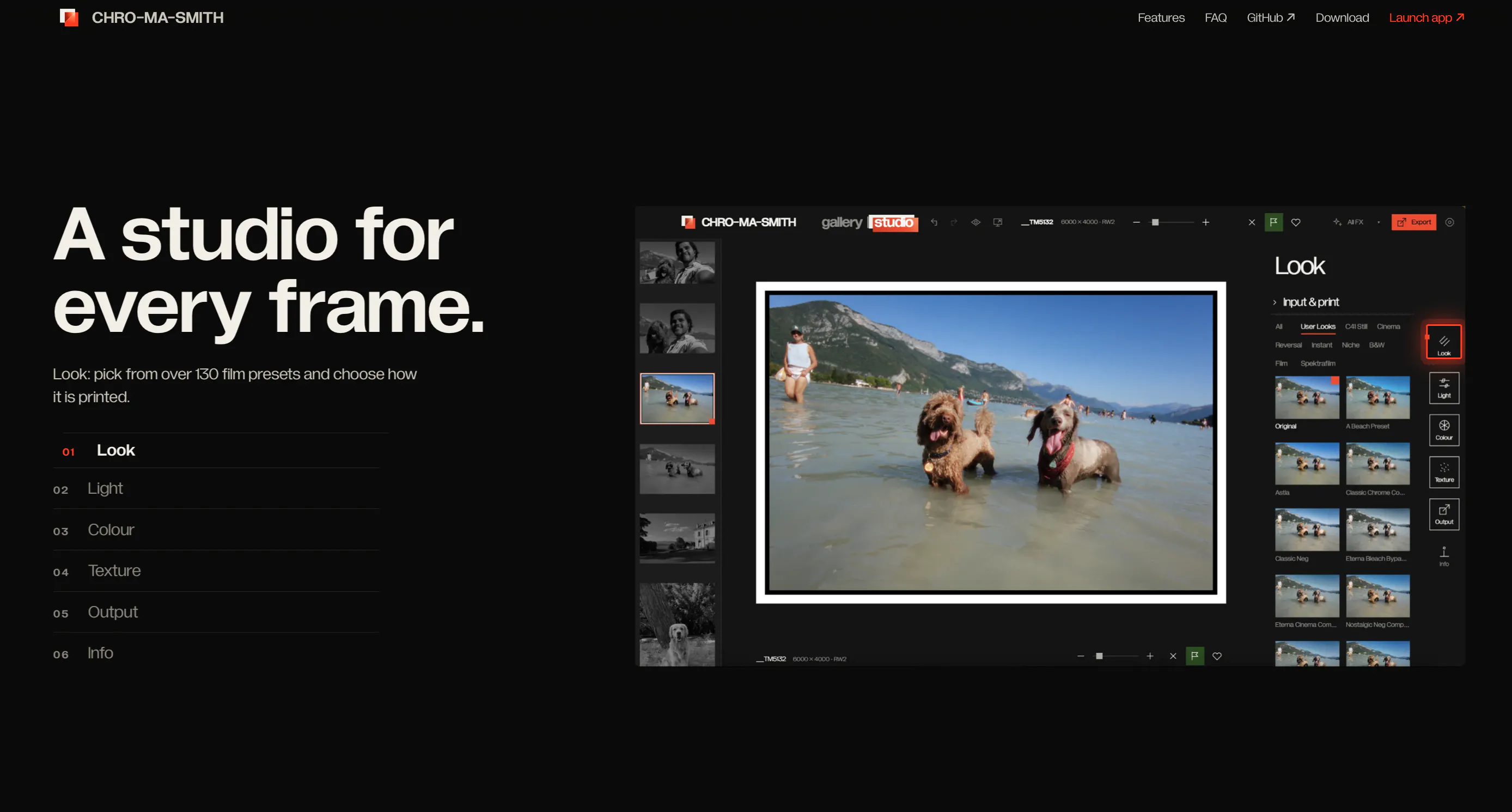
Task: Select the 05 Output feature row
Action: point(216,612)
